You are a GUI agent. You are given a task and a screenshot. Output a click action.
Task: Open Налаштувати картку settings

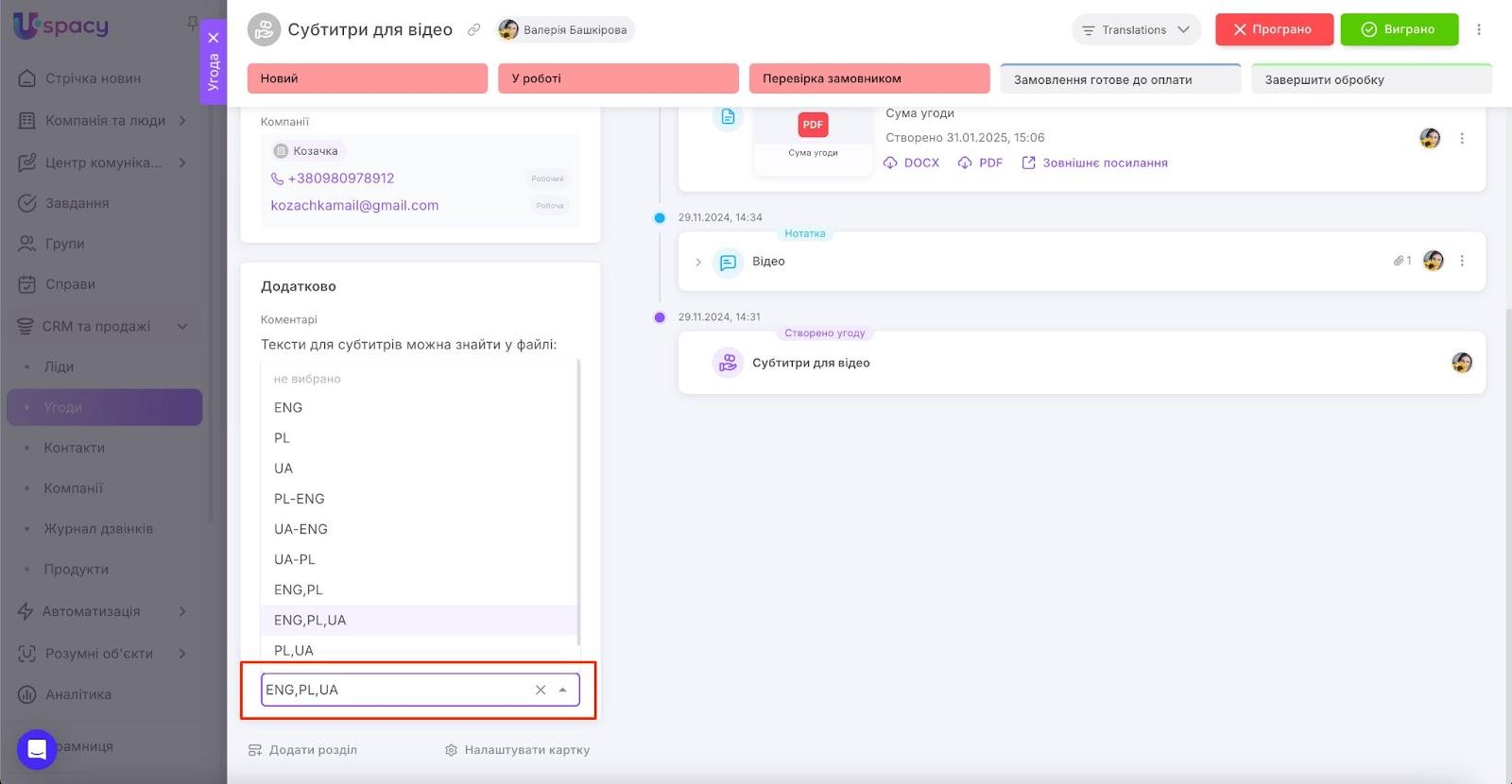click(x=517, y=750)
